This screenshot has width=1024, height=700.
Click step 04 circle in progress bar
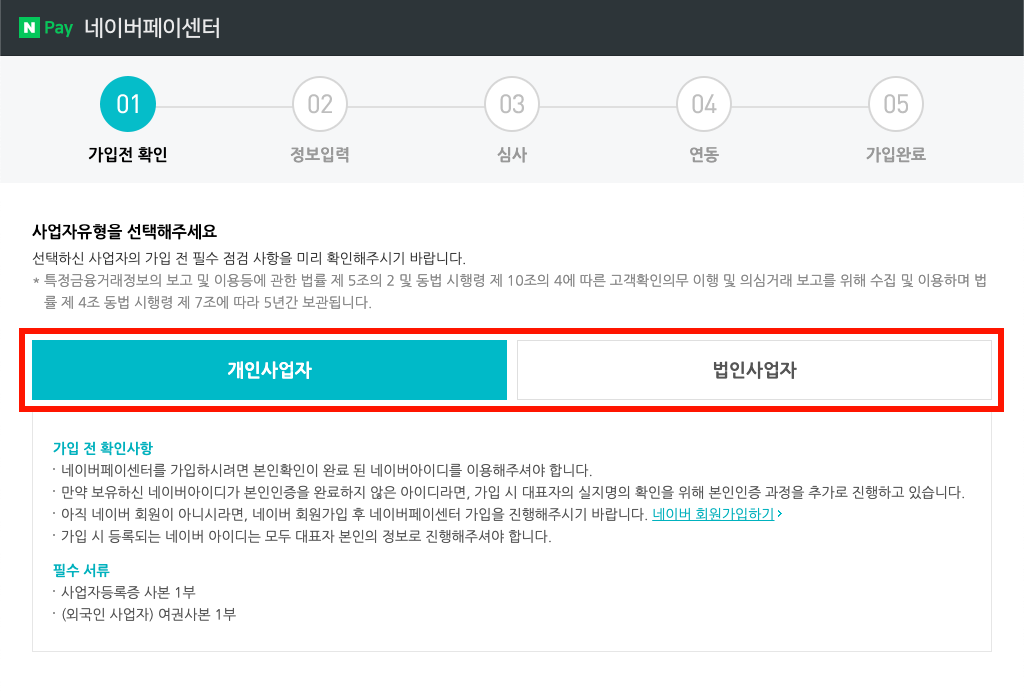pyautogui.click(x=704, y=104)
